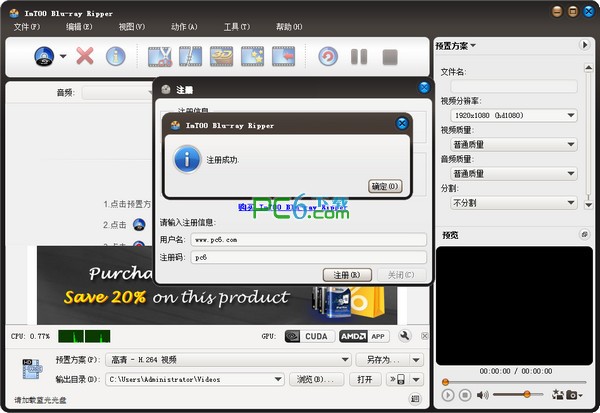
Task: Open the 工具 menu
Action: click(237, 27)
